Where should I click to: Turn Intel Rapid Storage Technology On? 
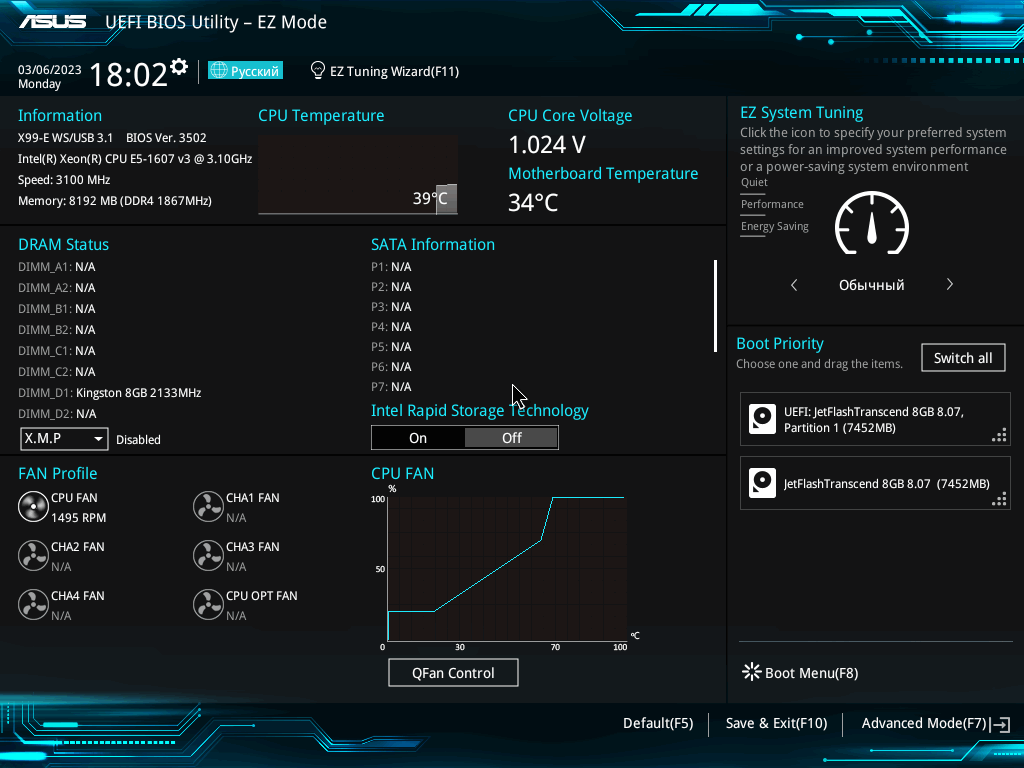coord(418,438)
